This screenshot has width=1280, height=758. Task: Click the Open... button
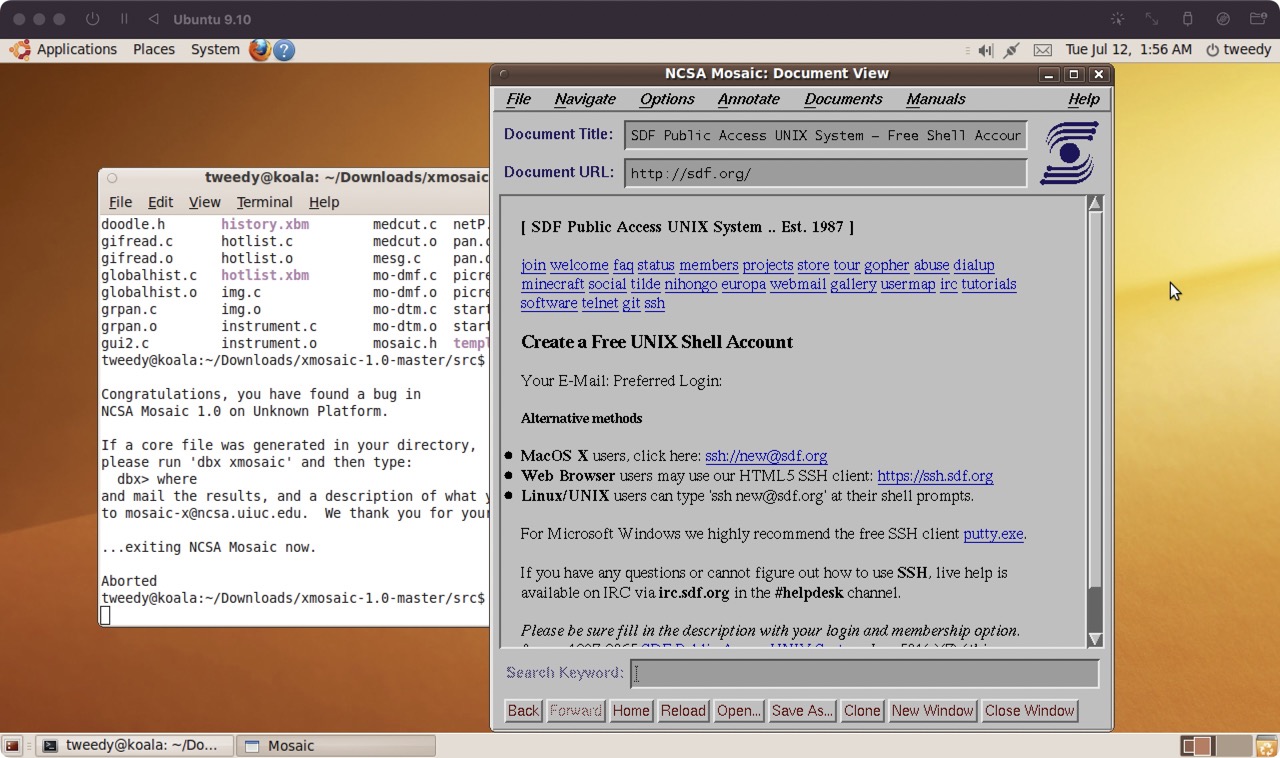[739, 711]
